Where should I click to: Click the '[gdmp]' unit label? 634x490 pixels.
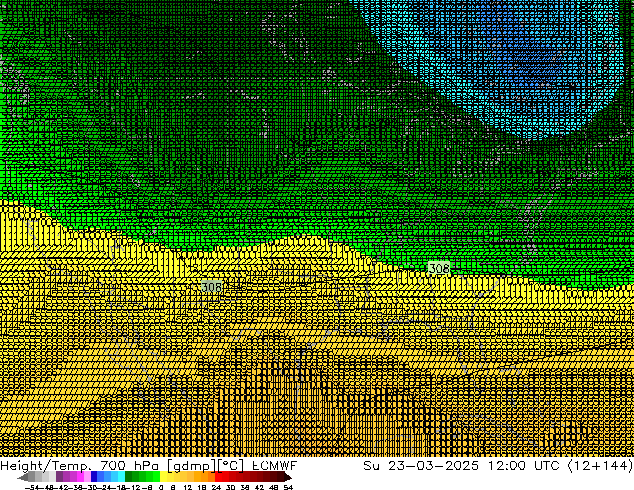pyautogui.click(x=191, y=465)
